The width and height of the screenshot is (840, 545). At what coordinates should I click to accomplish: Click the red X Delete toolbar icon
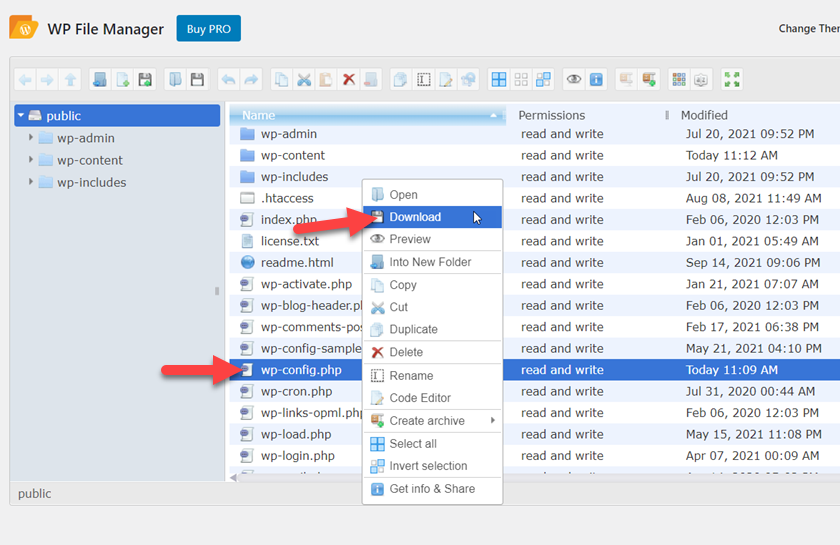coord(349,80)
